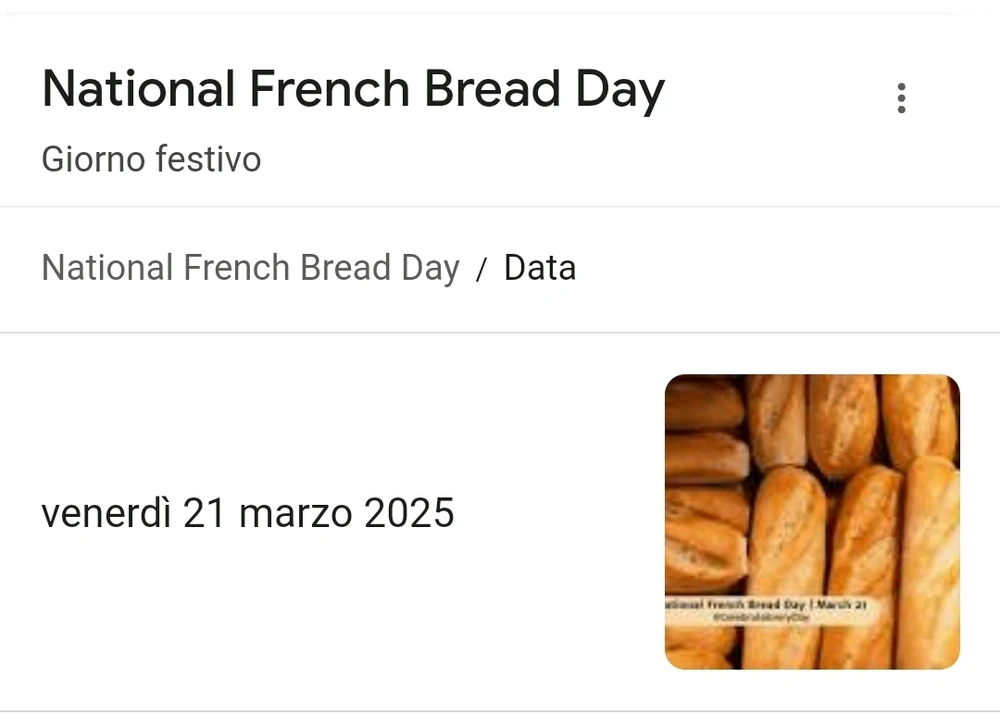This screenshot has width=1000, height=718.
Task: Select the Data breadcrumb item
Action: pos(540,268)
